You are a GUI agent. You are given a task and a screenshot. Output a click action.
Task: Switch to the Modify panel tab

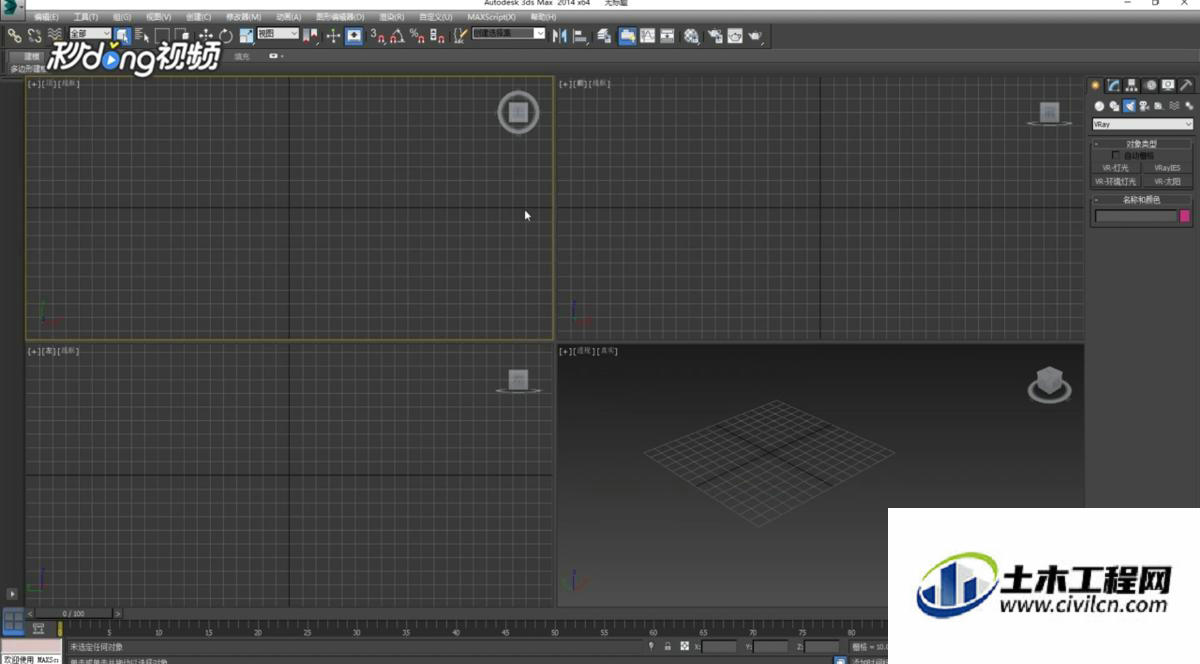tap(1113, 85)
